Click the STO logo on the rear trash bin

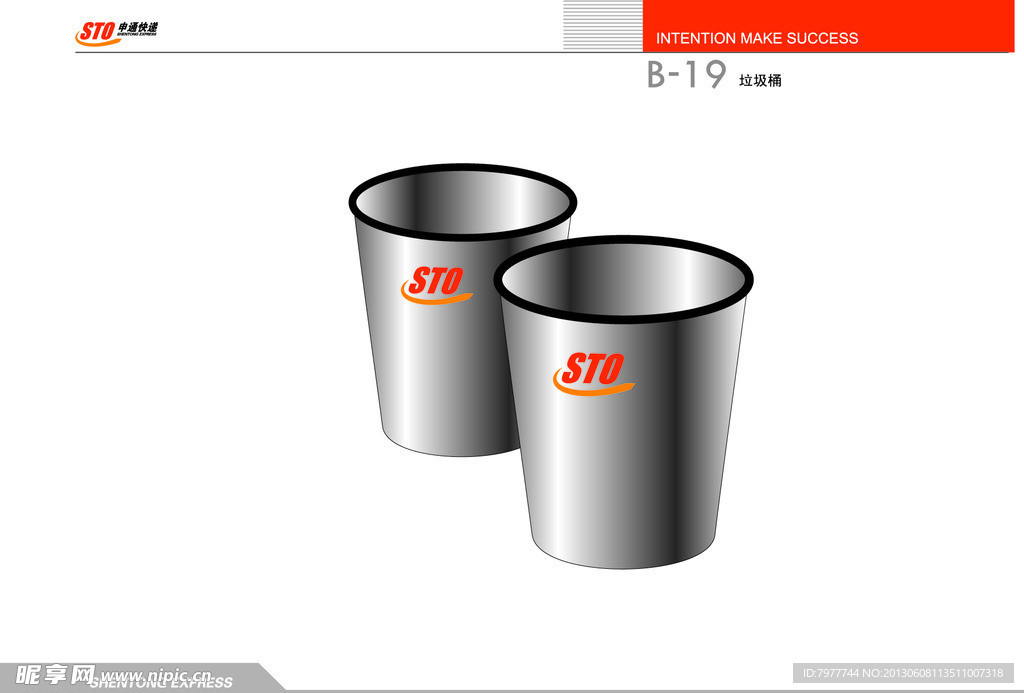(436, 285)
